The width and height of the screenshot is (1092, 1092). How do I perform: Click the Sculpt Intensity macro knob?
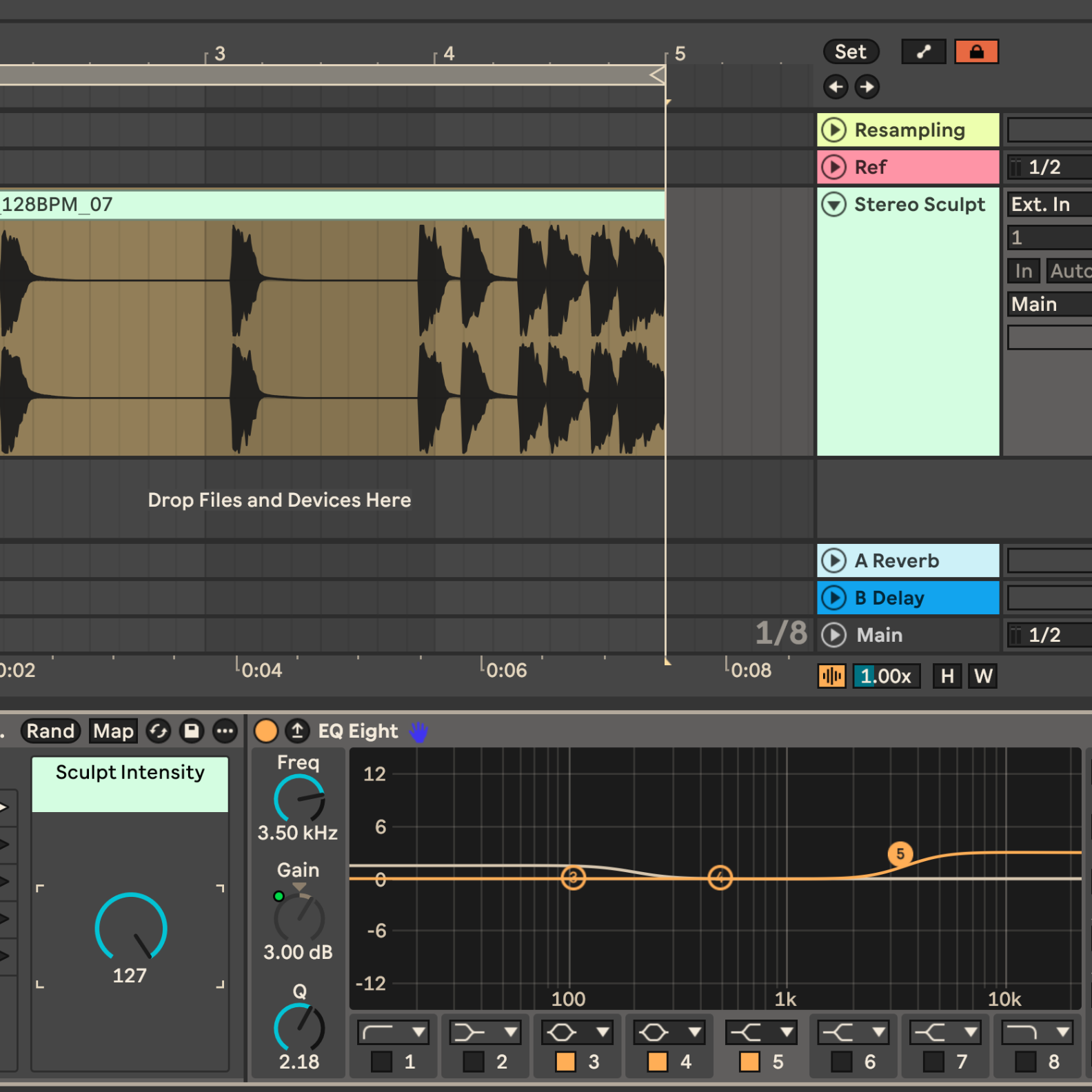click(130, 927)
